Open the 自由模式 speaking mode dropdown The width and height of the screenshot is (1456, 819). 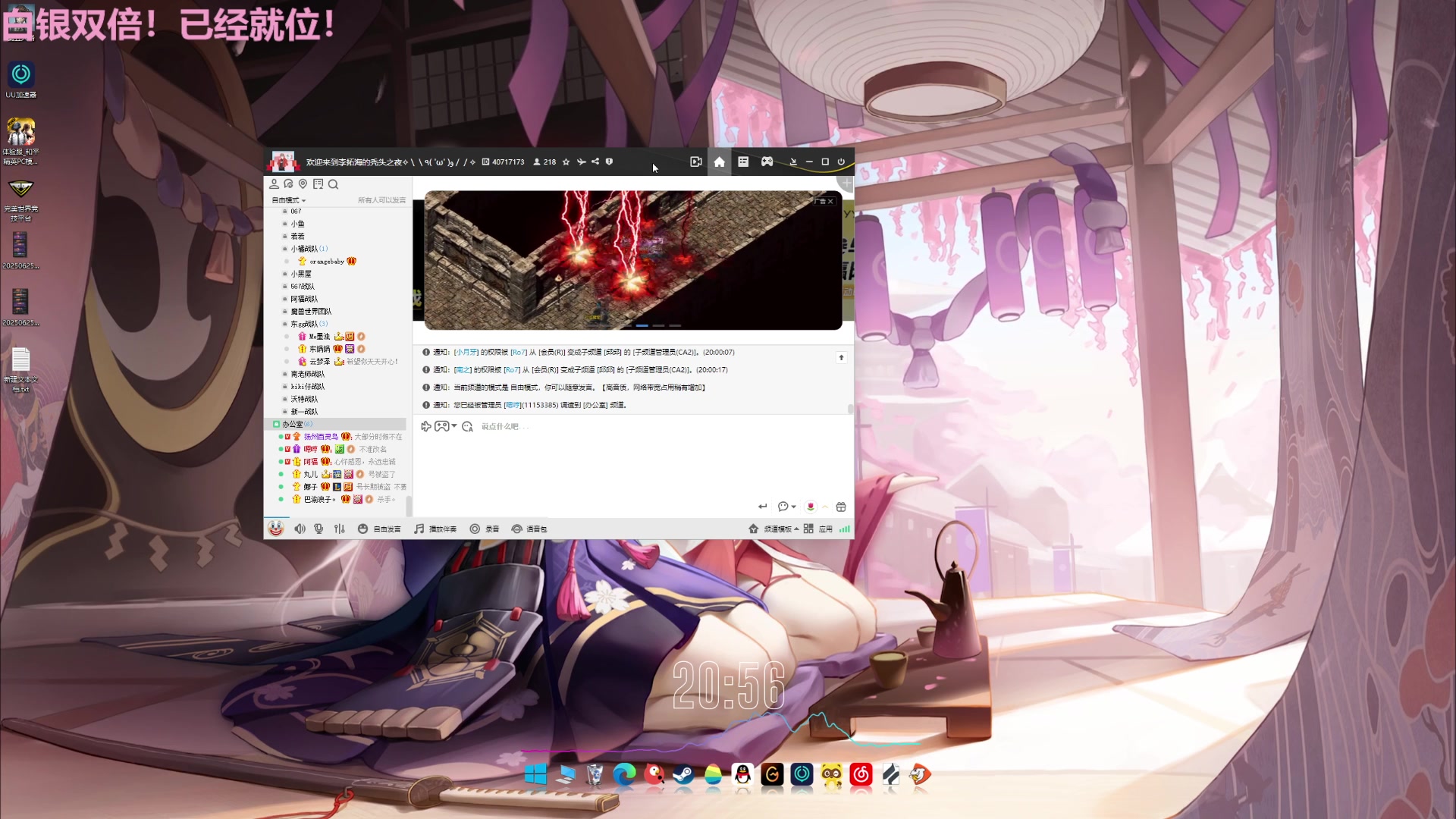point(289,200)
